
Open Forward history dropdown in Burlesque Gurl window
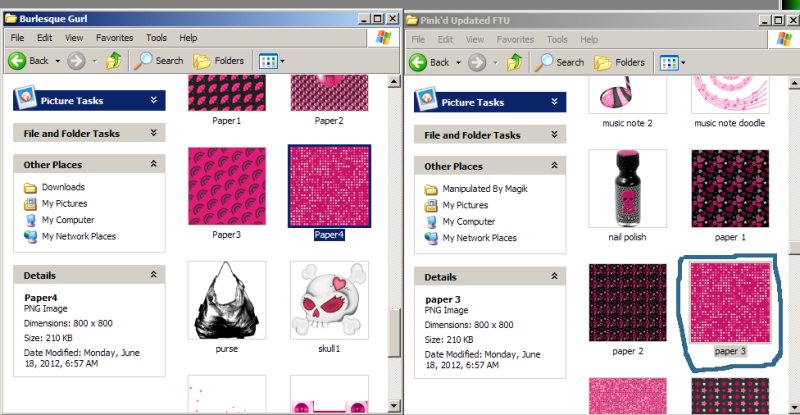click(94, 61)
